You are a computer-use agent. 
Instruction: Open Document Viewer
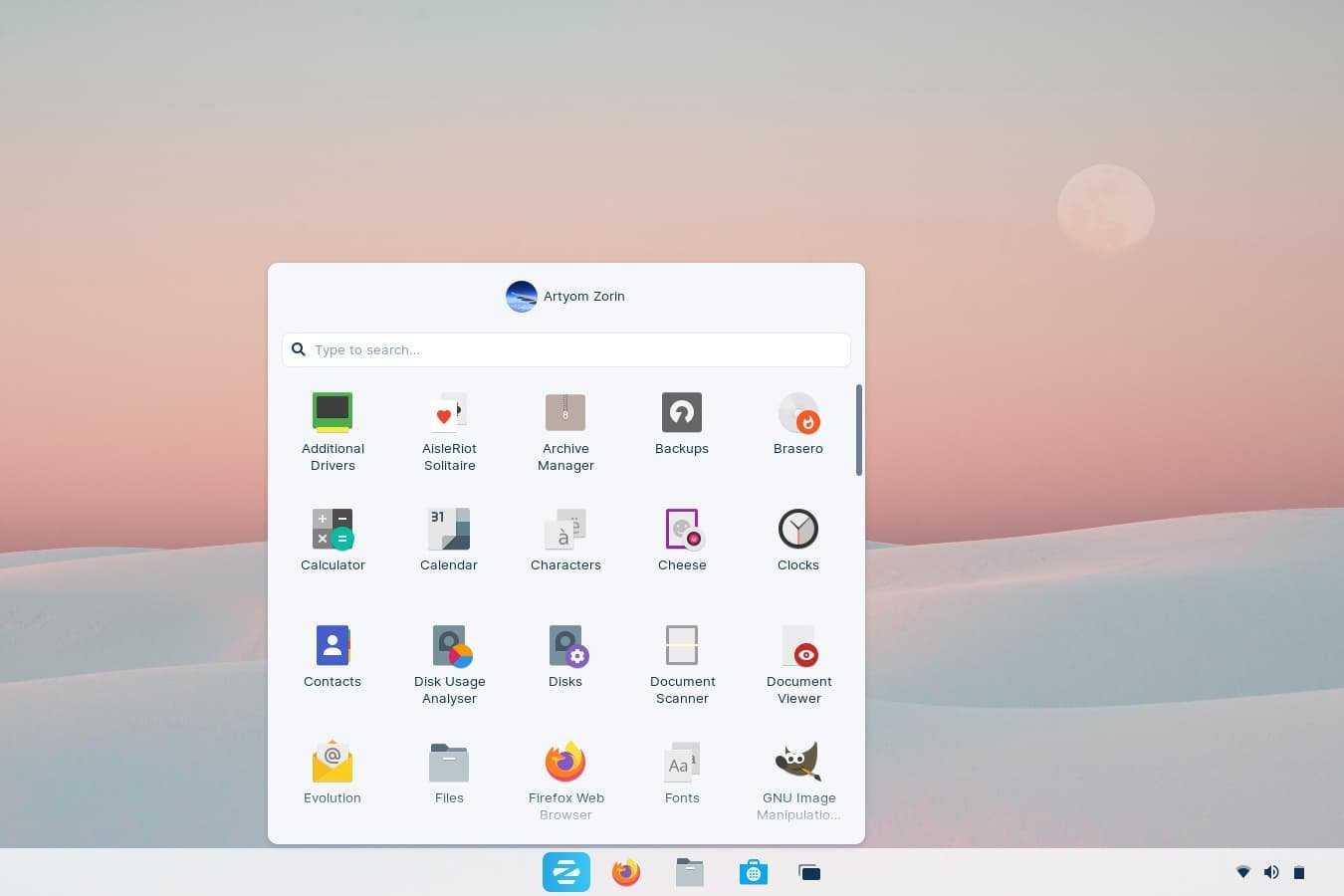coord(798,665)
